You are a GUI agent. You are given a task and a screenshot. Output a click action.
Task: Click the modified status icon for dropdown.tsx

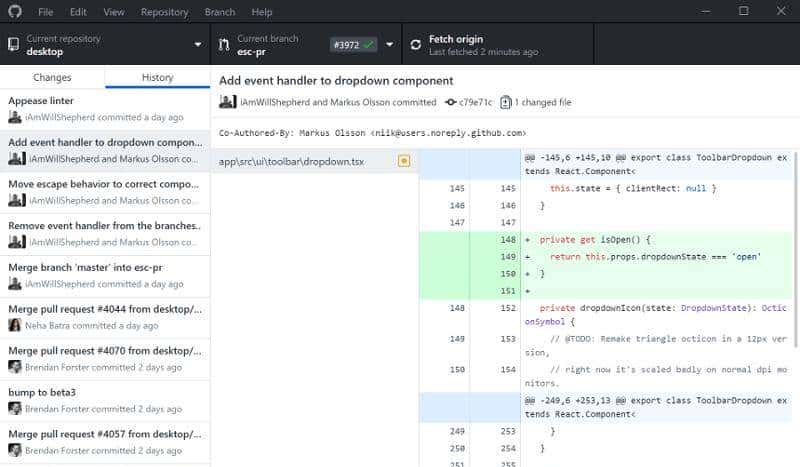pos(404,161)
